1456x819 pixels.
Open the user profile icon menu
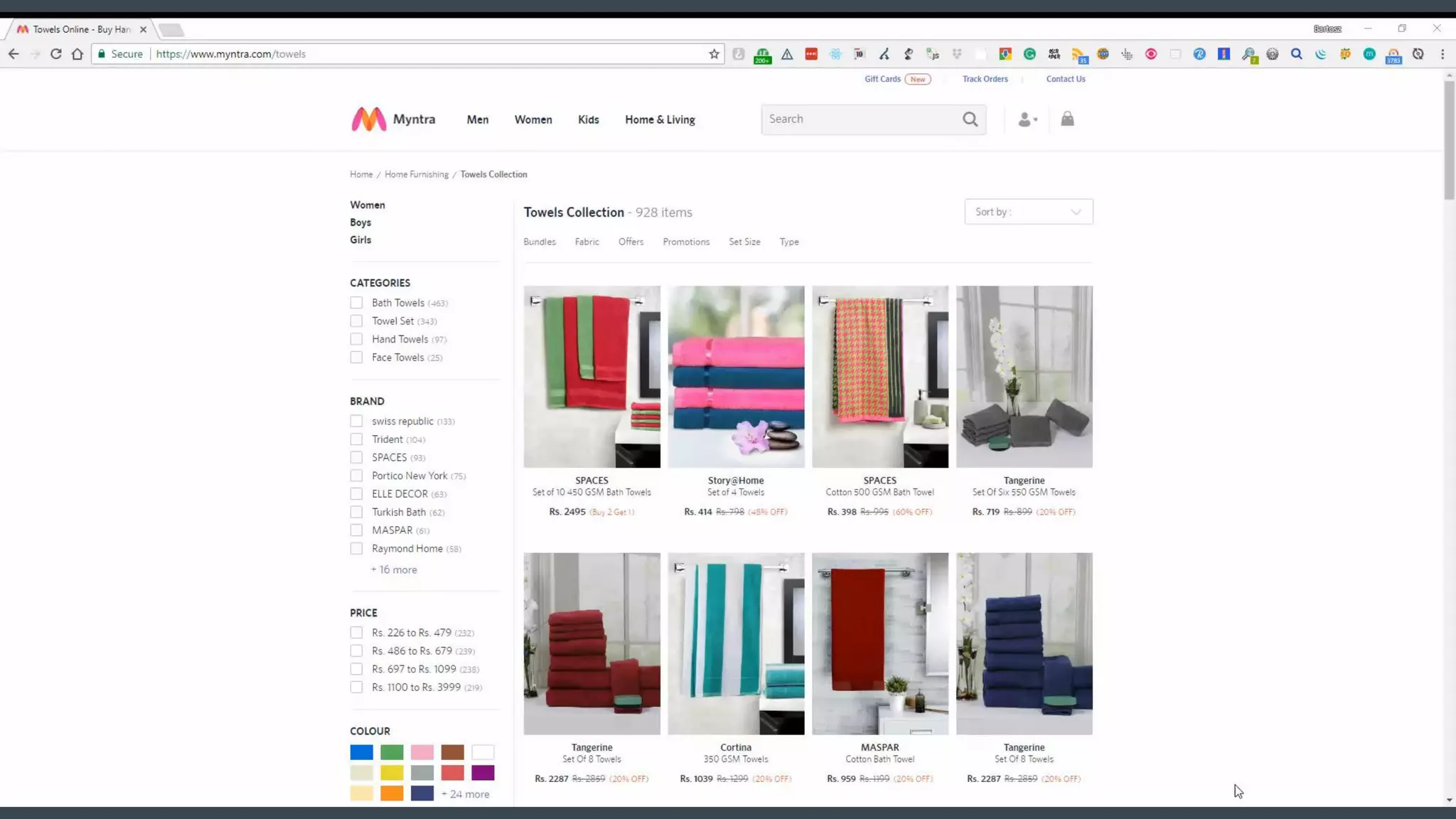1027,119
